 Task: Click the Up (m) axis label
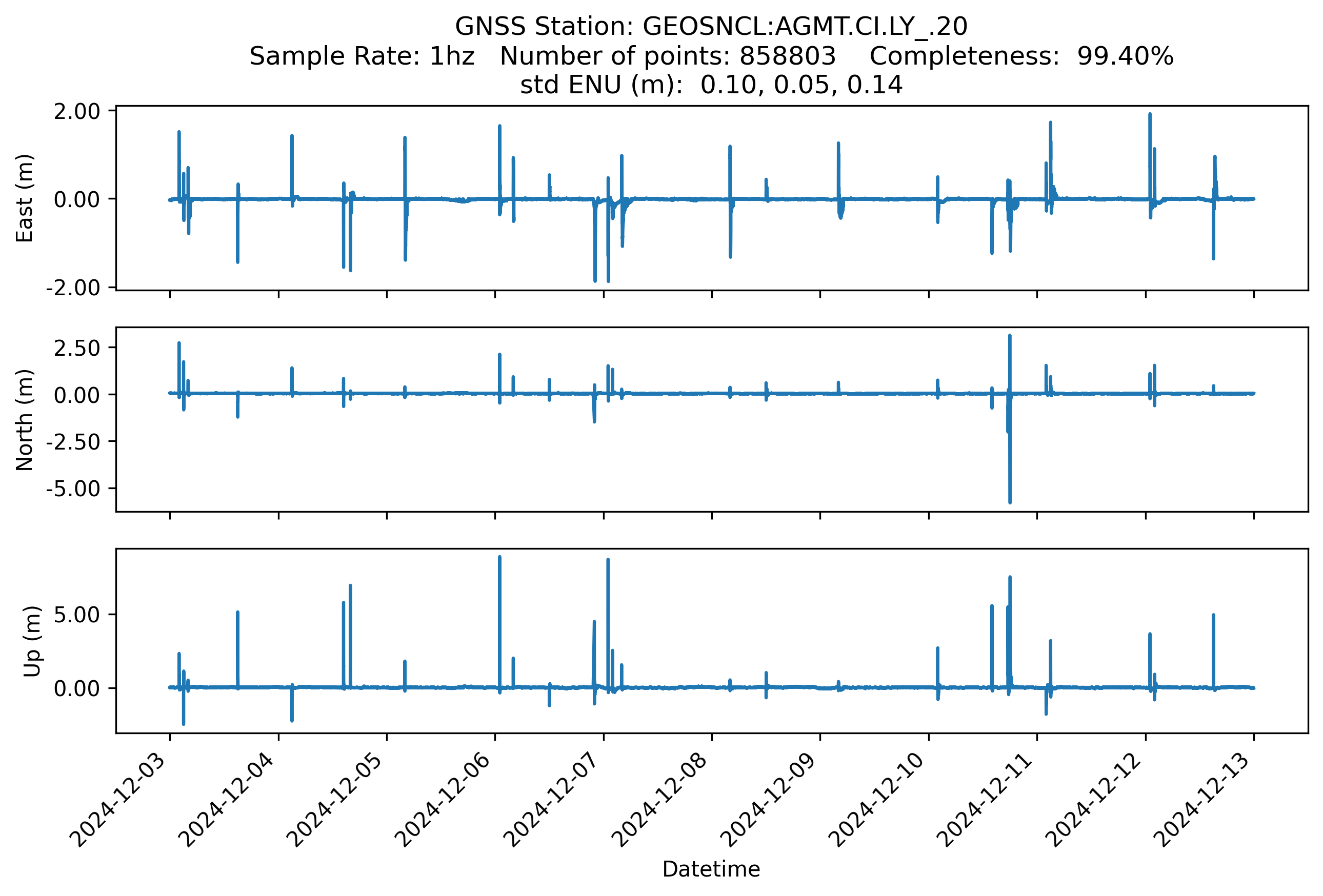pos(32,641)
